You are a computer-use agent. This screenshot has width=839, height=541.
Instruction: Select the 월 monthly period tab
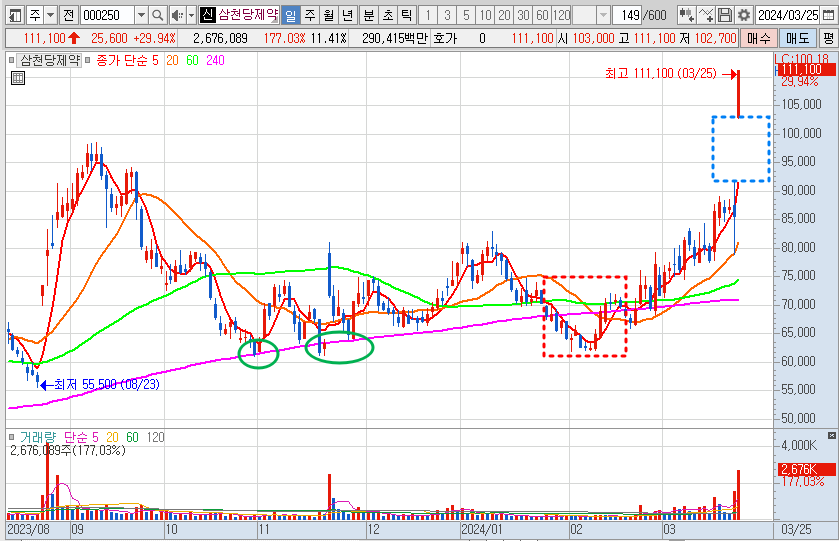click(329, 16)
